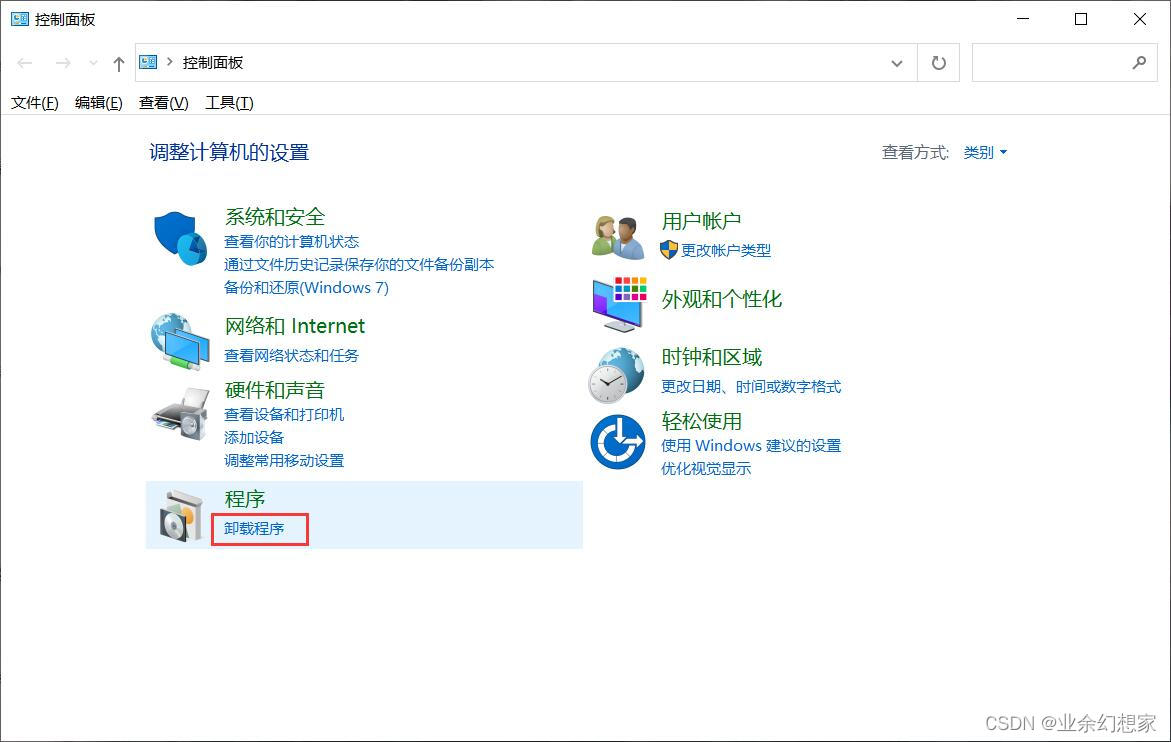The image size is (1171, 742).
Task: Open the 轻松使用 heading link
Action: (701, 422)
